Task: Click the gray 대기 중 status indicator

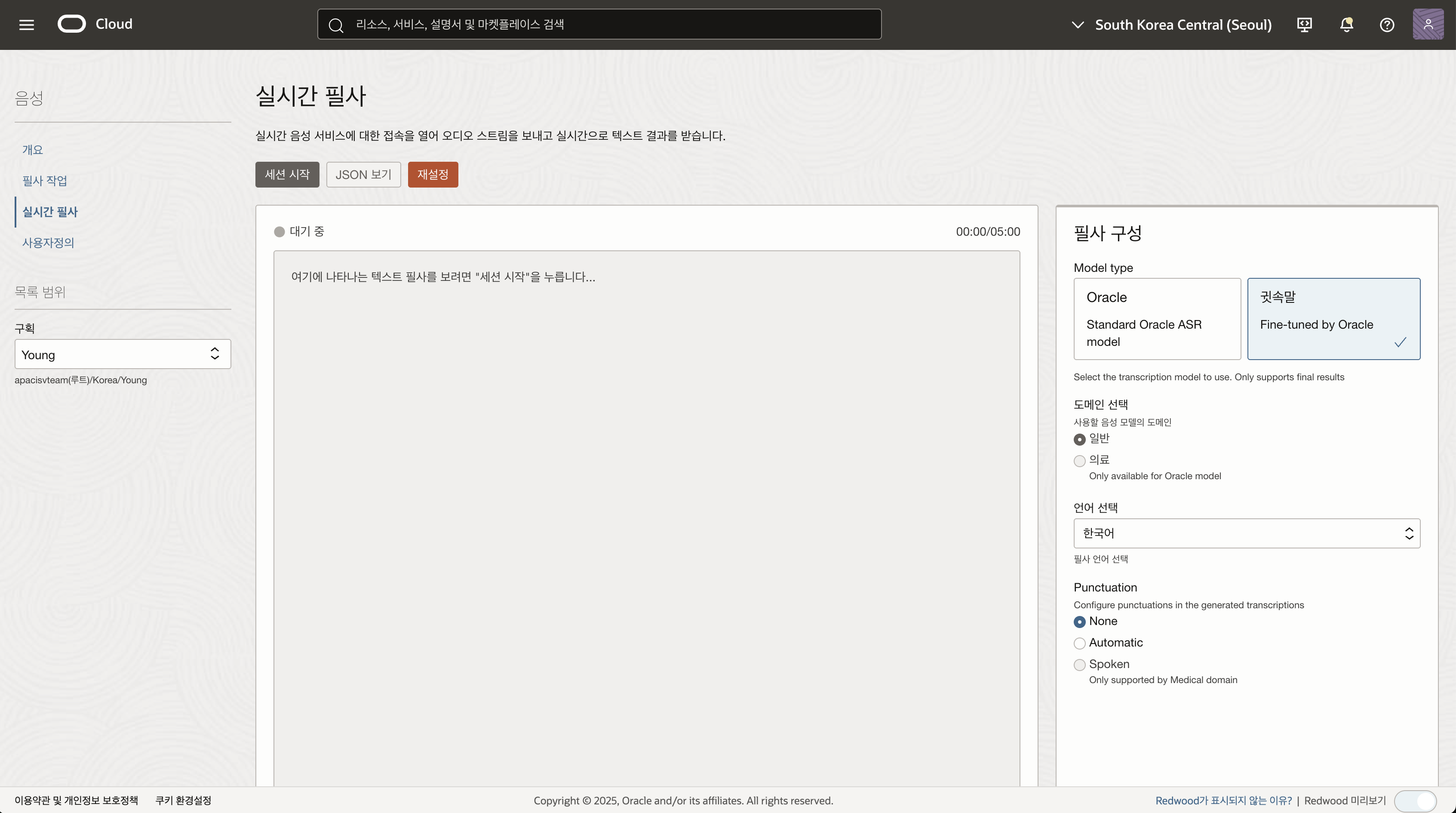Action: (279, 232)
